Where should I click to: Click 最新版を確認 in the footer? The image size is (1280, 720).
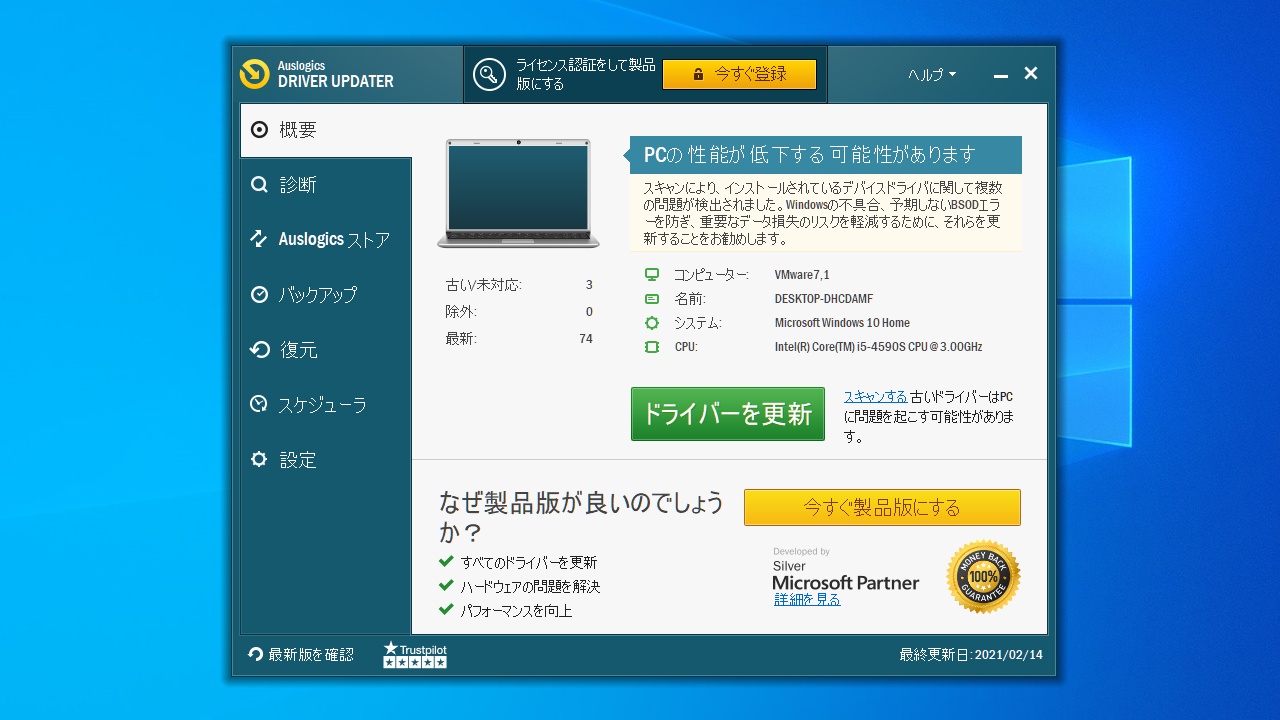[311, 655]
